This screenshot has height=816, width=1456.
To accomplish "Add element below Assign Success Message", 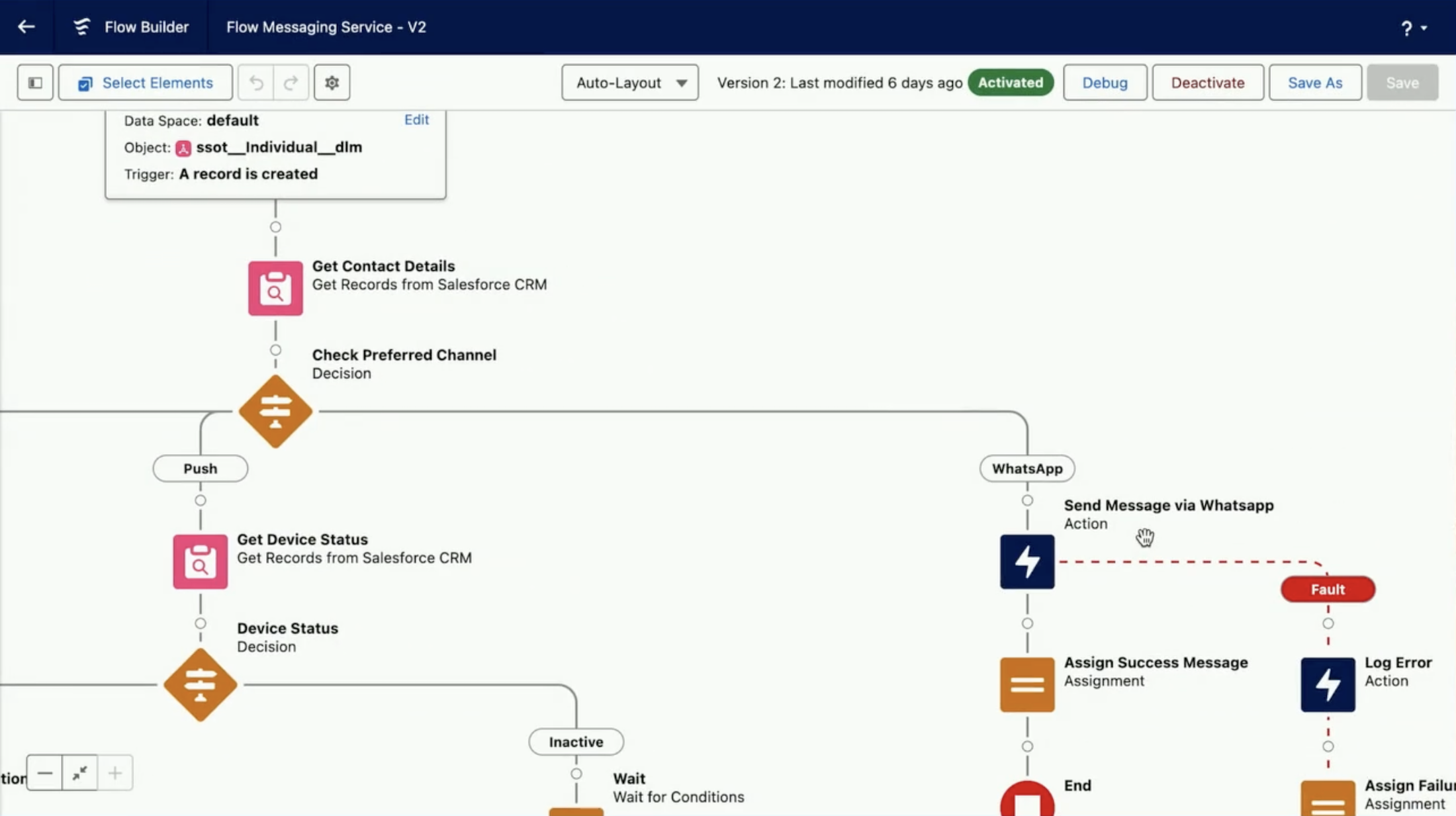I will 1027,747.
